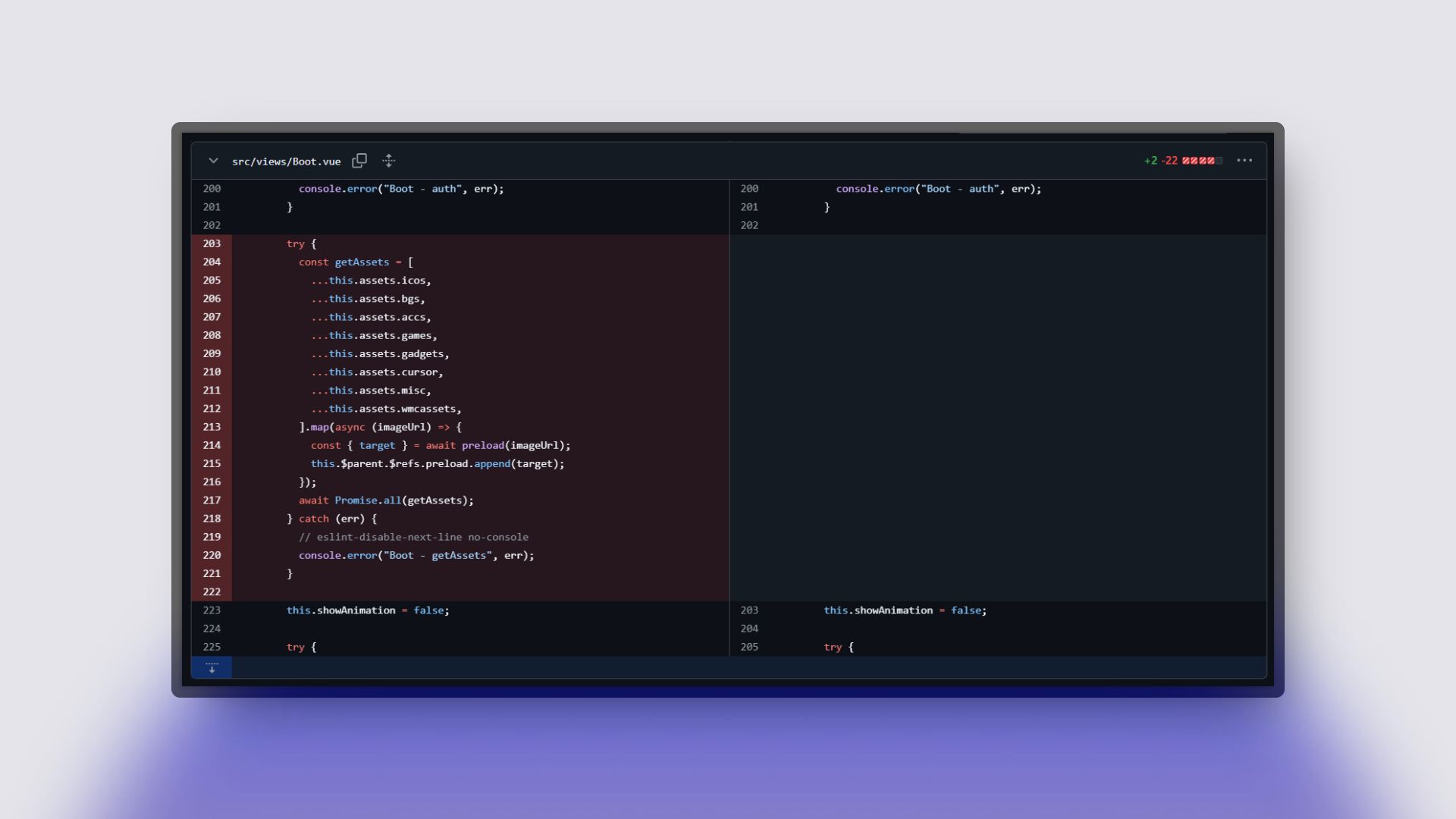This screenshot has width=1456, height=819.
Task: Click line number 217 with Promise.all
Action: (212, 500)
